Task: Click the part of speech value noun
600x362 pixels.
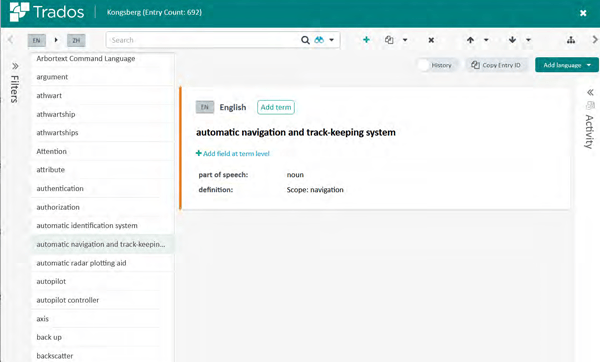Action: pos(295,175)
